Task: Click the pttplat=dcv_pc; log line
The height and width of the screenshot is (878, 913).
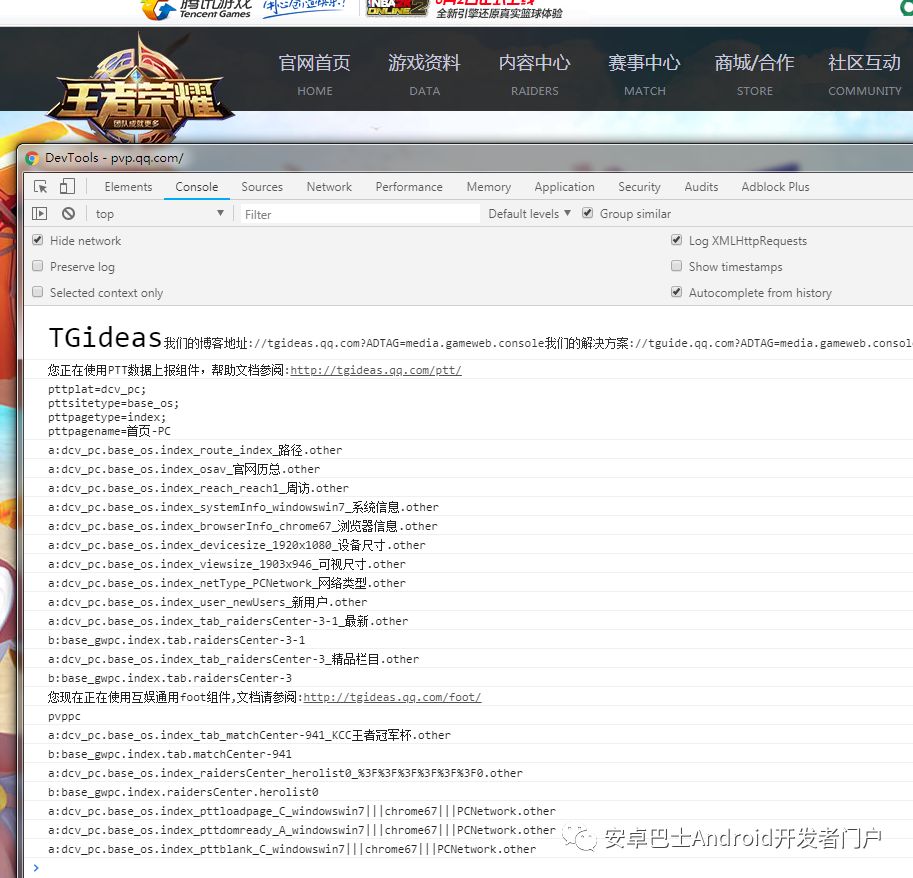Action: point(97,389)
